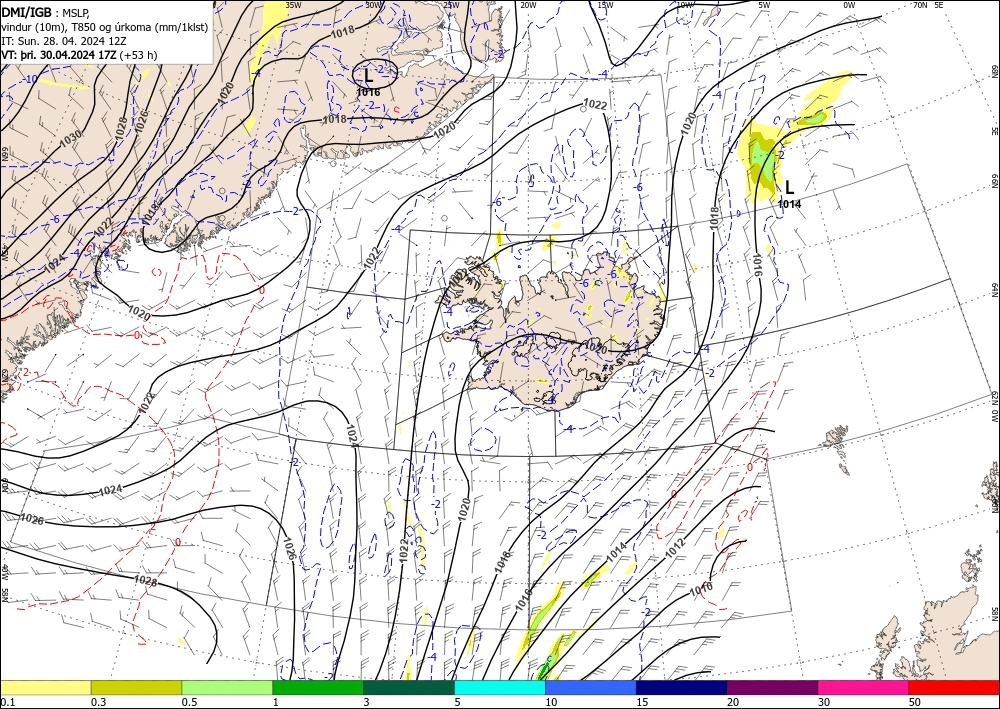Select the cyan 5 mm legend swatch
1000x709 pixels.
[500, 687]
